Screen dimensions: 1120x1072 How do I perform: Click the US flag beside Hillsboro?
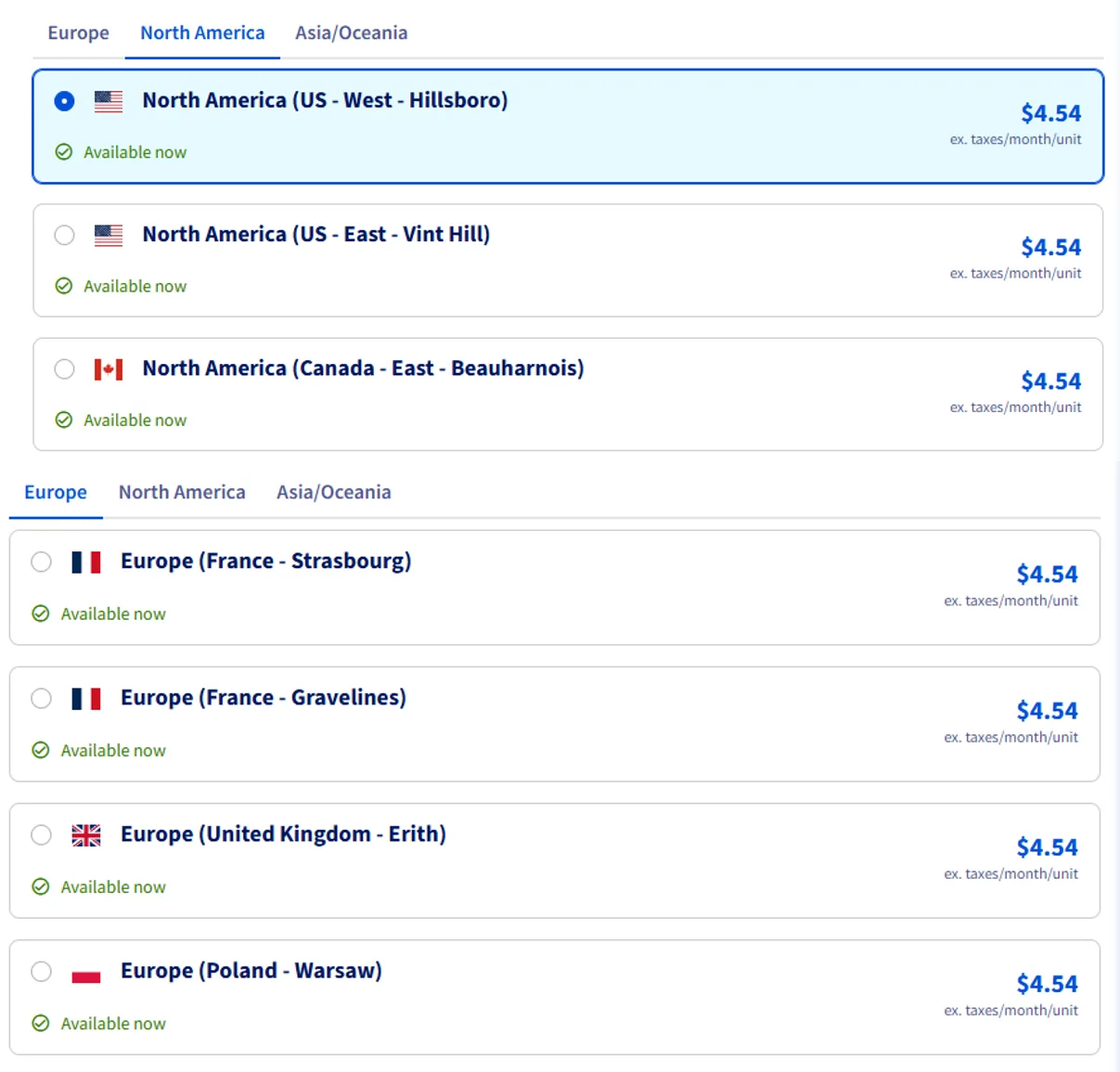coord(109,101)
